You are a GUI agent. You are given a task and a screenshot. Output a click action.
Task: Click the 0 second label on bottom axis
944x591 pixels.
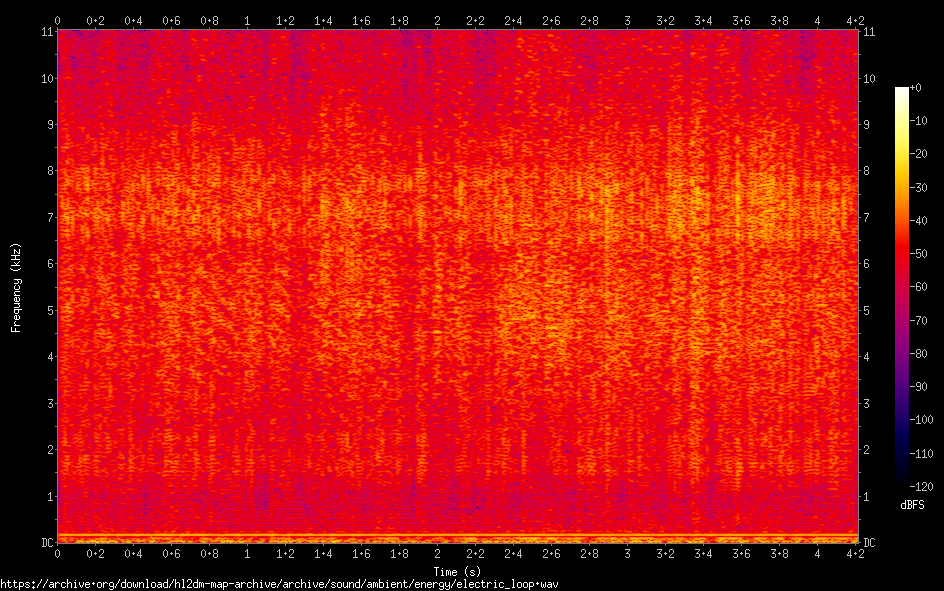coord(57,553)
